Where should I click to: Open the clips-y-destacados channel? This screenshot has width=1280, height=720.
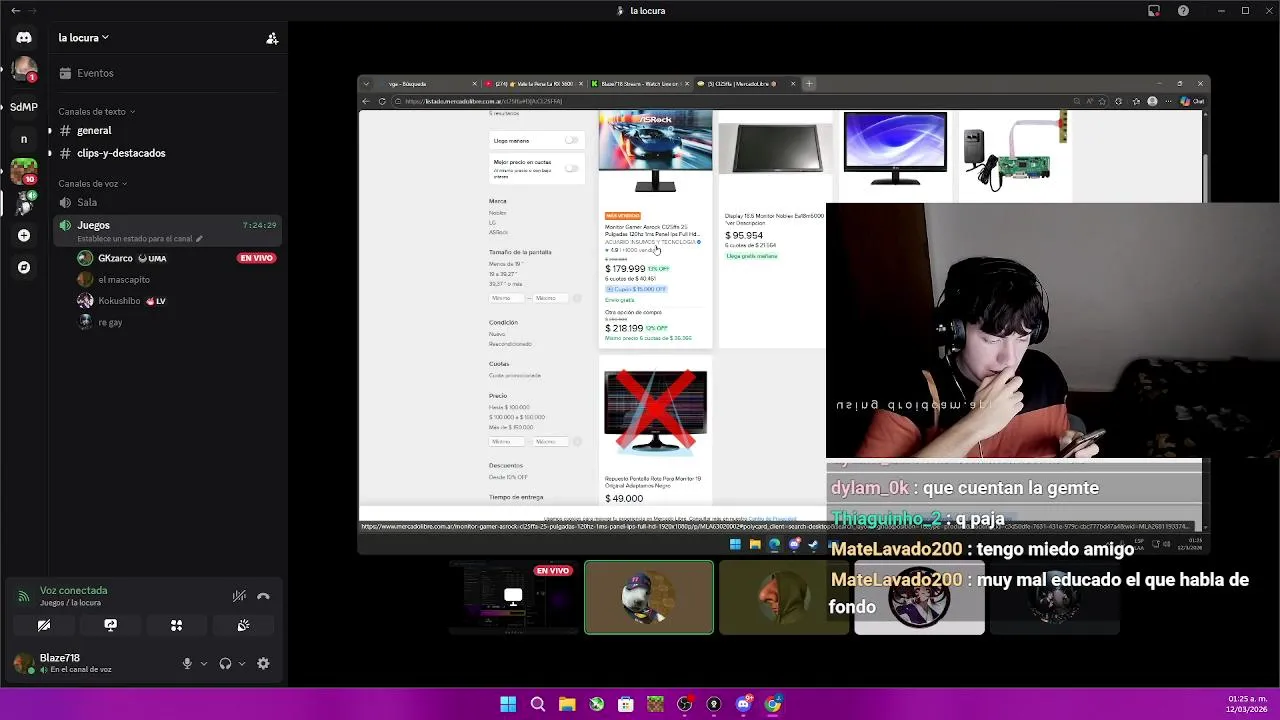(166, 153)
